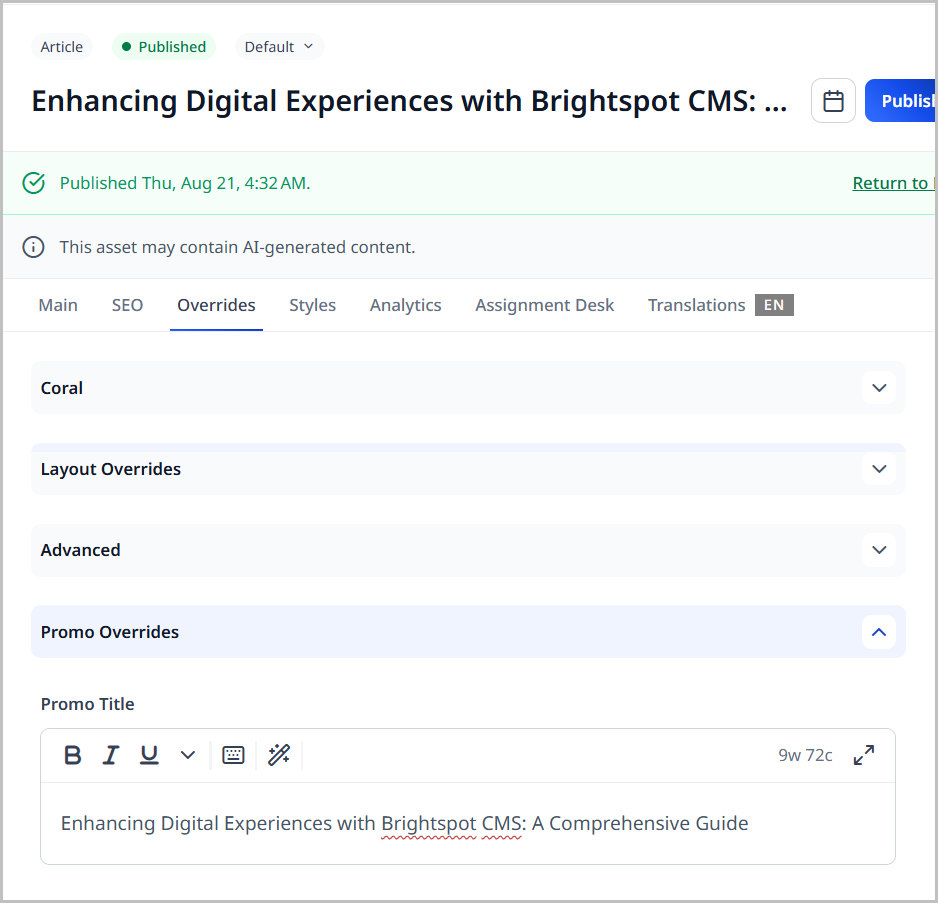This screenshot has height=903, width=938.
Task: Apply underline formatting in Promo Title toolbar
Action: coord(149,755)
